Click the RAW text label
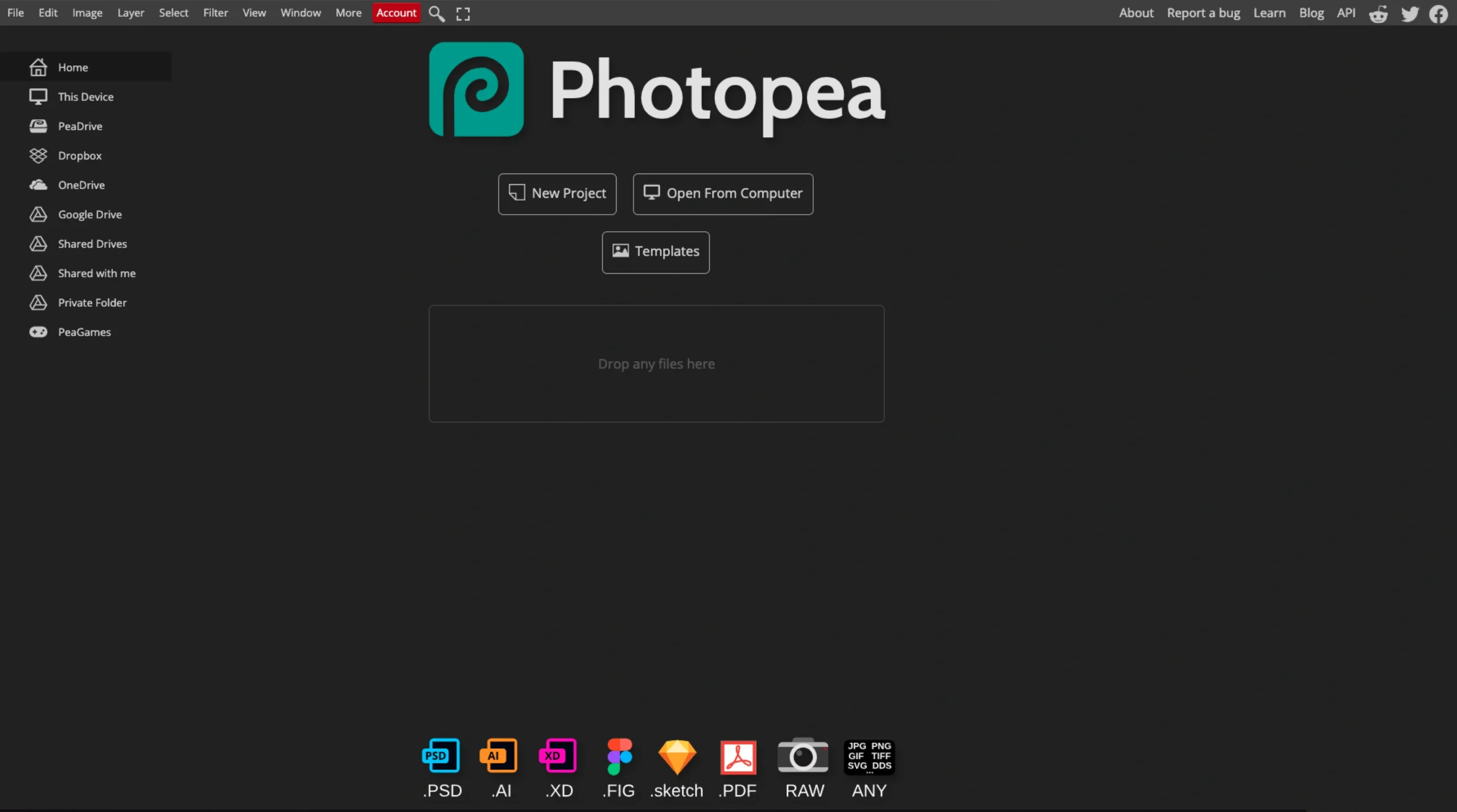 click(804, 790)
